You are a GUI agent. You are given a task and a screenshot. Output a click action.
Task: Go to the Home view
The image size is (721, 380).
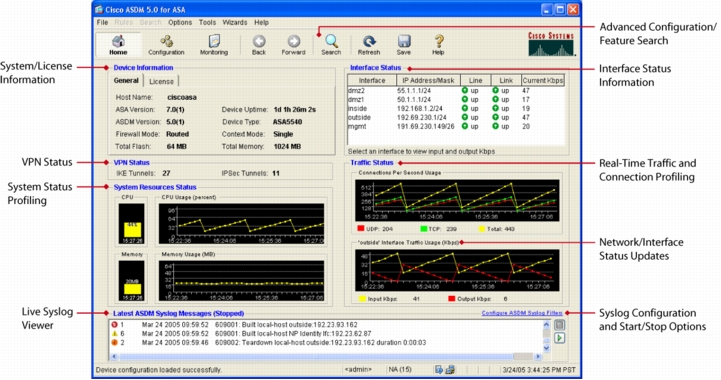coord(118,45)
